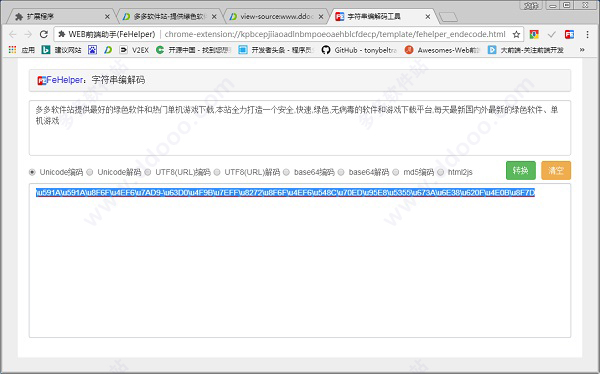Open the Baidu paw bookmark icon
Screen dimensions: 600x374
tap(92, 50)
